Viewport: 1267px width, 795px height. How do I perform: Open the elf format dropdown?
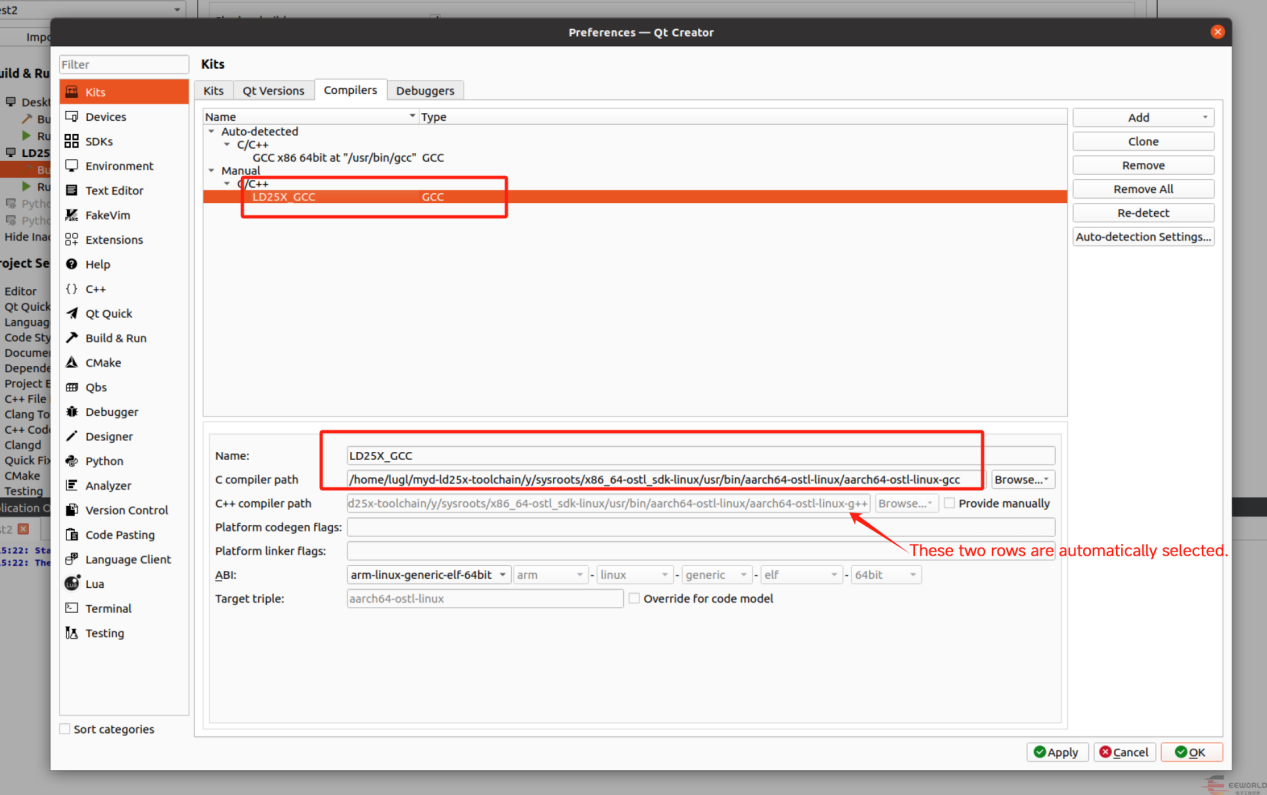(801, 575)
